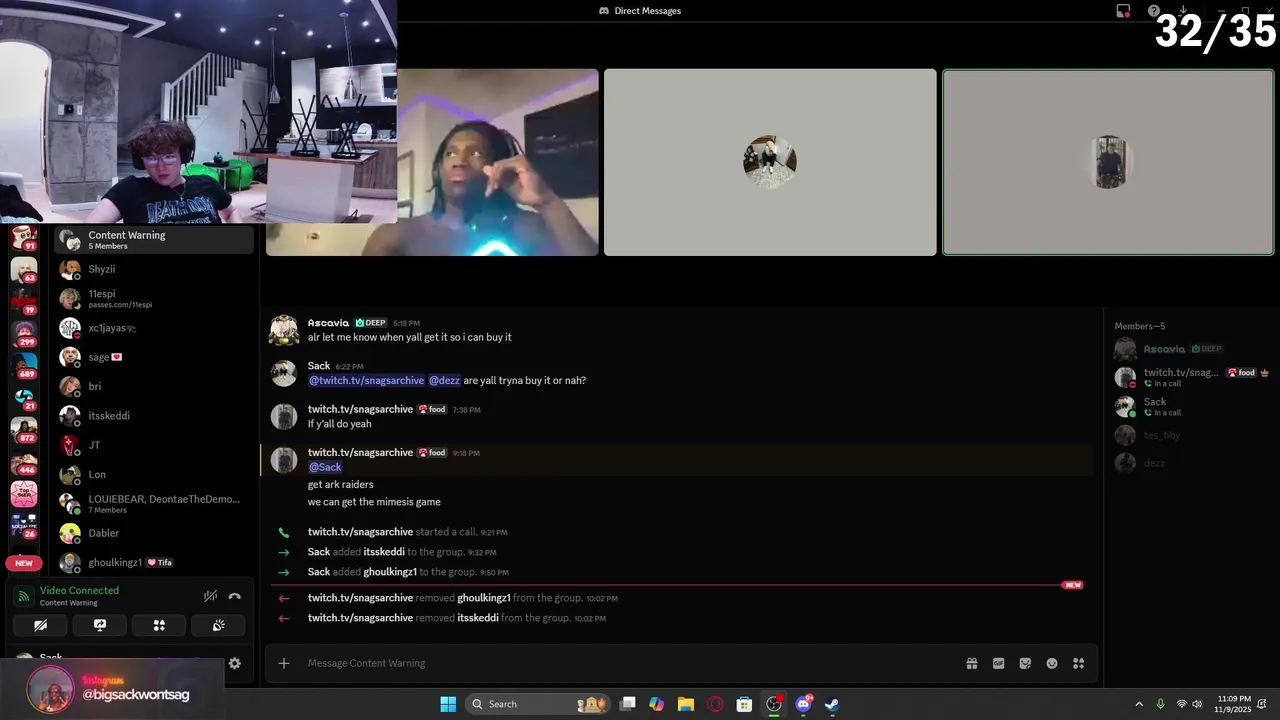Select Sack in members list
The width and height of the screenshot is (1280, 720).
[1190, 406]
